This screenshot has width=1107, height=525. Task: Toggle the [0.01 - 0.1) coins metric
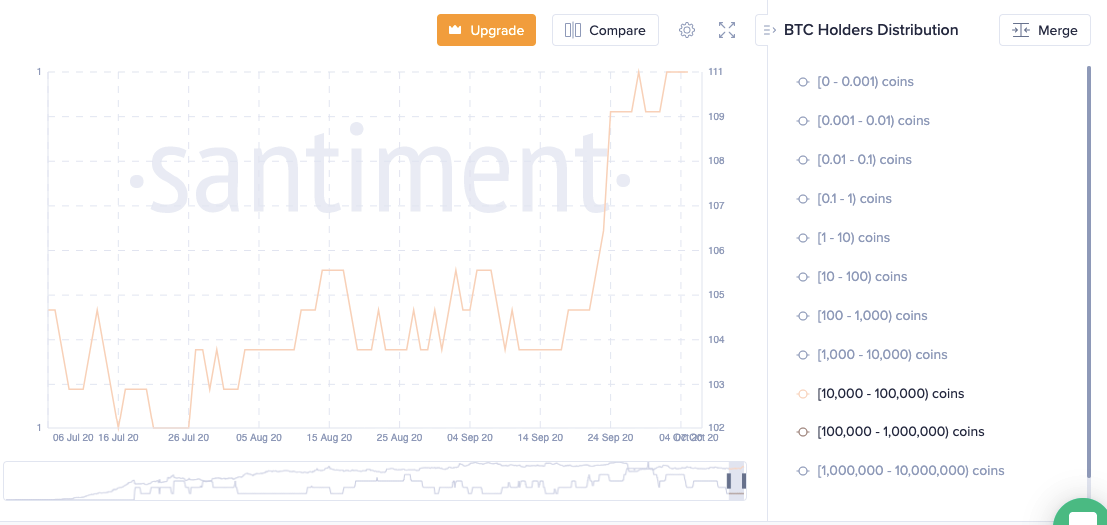pyautogui.click(x=854, y=159)
